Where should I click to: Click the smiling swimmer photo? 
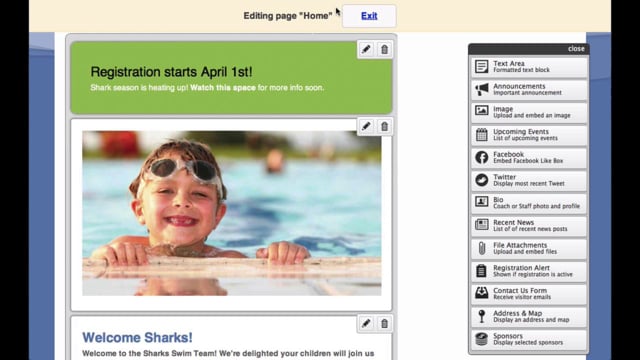click(x=232, y=213)
